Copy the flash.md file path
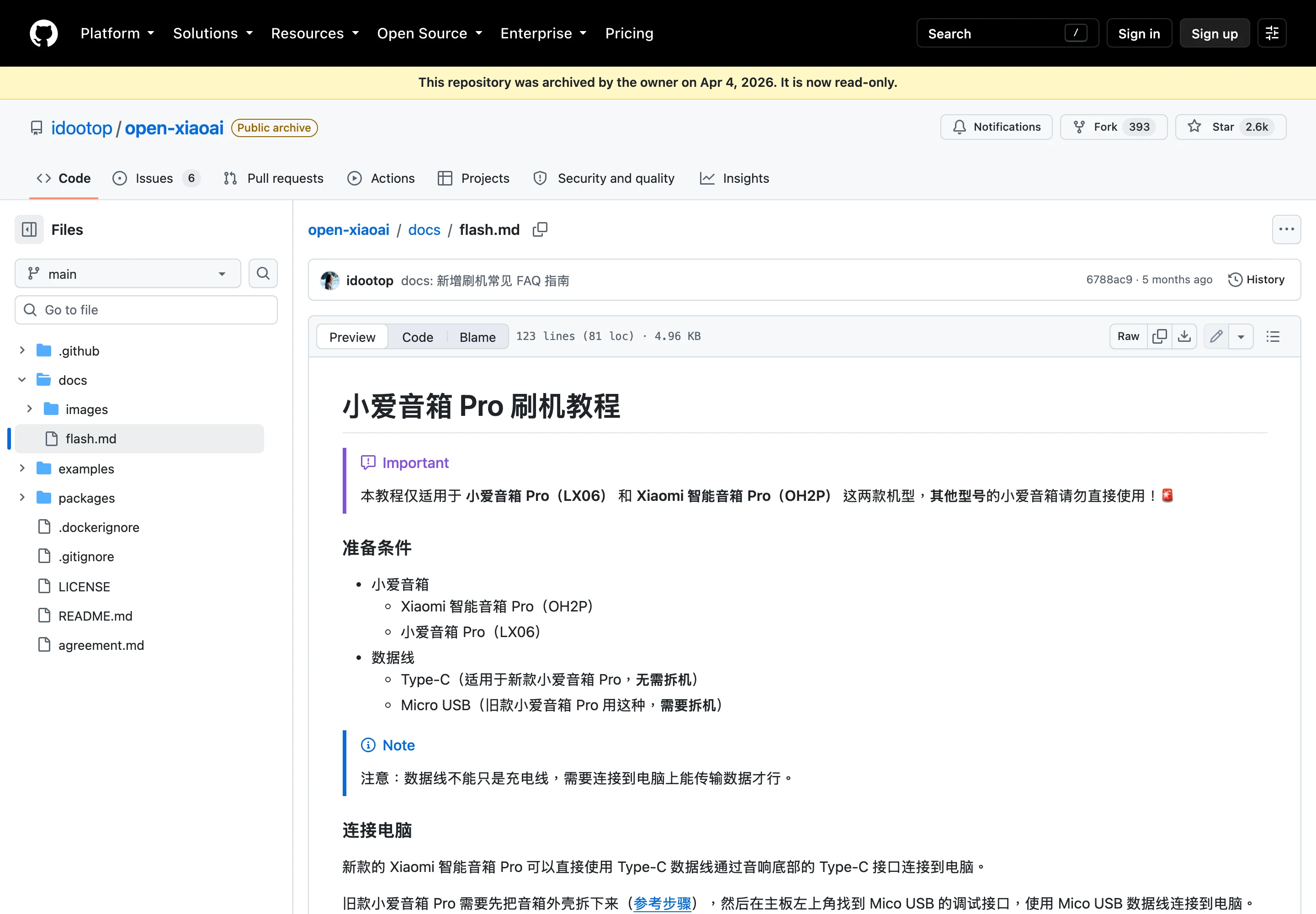Viewport: 1316px width, 914px height. pyautogui.click(x=540, y=230)
